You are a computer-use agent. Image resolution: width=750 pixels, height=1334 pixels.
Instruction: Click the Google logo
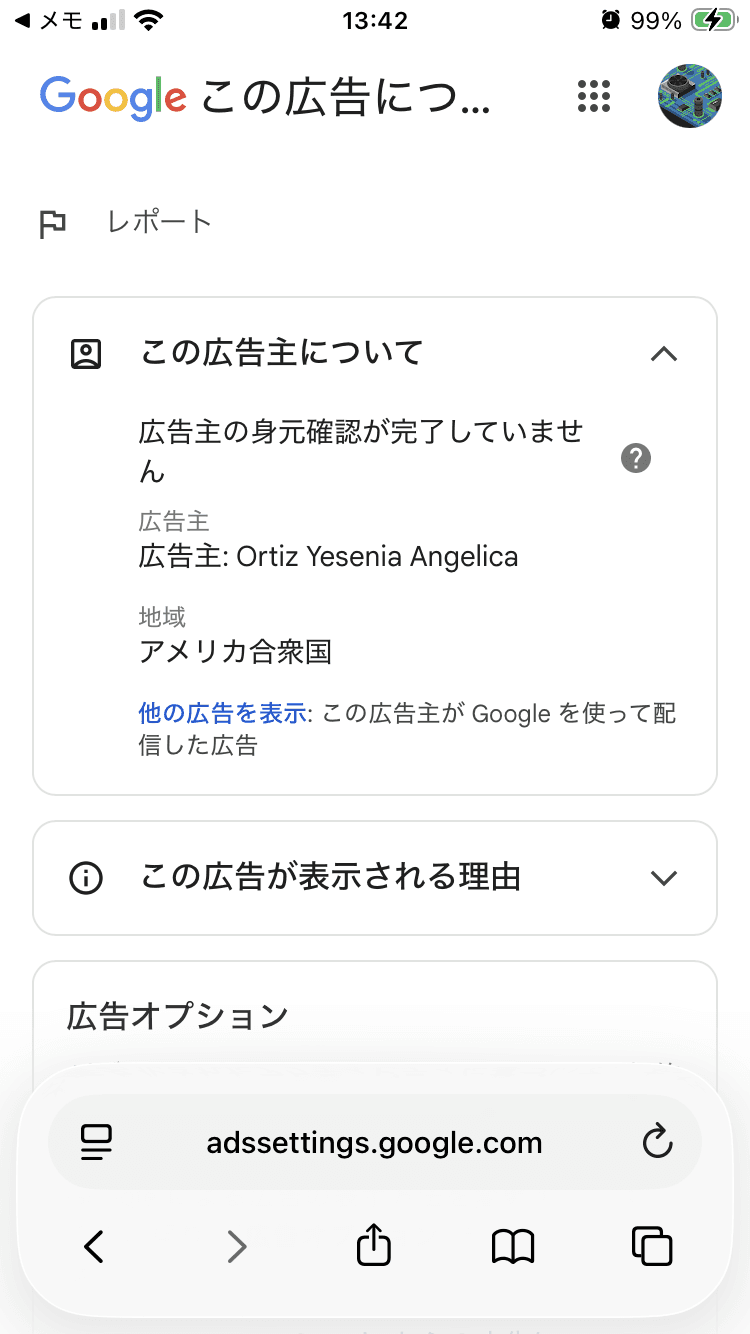click(113, 98)
